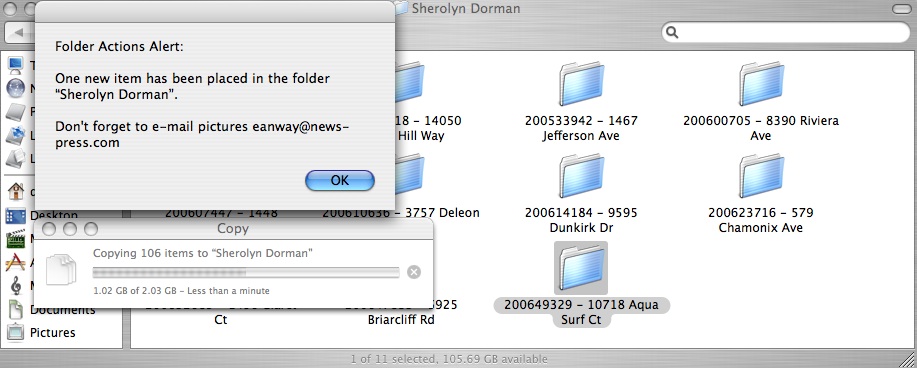Click the label 200649329 – 10718 Aqua Surf Ct
This screenshot has height=368, width=917.
coord(581,312)
